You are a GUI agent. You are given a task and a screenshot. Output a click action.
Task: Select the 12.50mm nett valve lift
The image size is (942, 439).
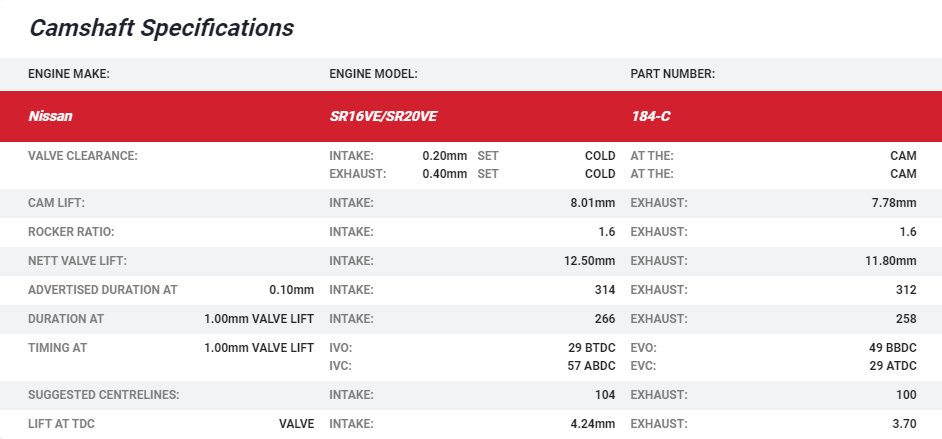pos(589,261)
